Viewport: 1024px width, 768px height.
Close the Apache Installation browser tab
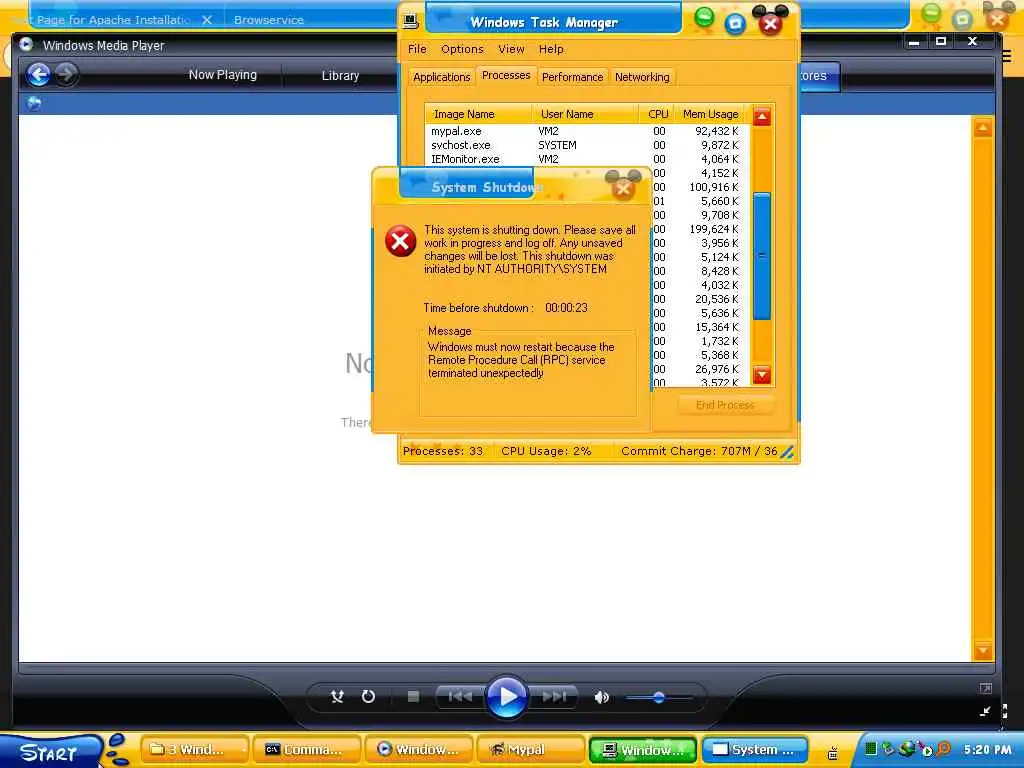pos(207,20)
